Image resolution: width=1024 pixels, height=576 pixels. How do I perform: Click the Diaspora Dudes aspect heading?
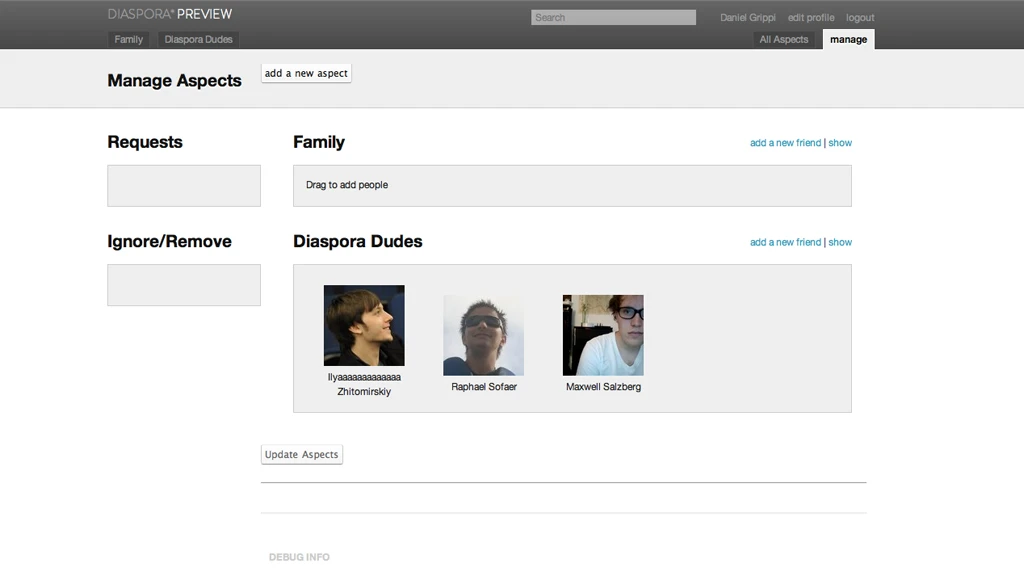click(x=357, y=242)
